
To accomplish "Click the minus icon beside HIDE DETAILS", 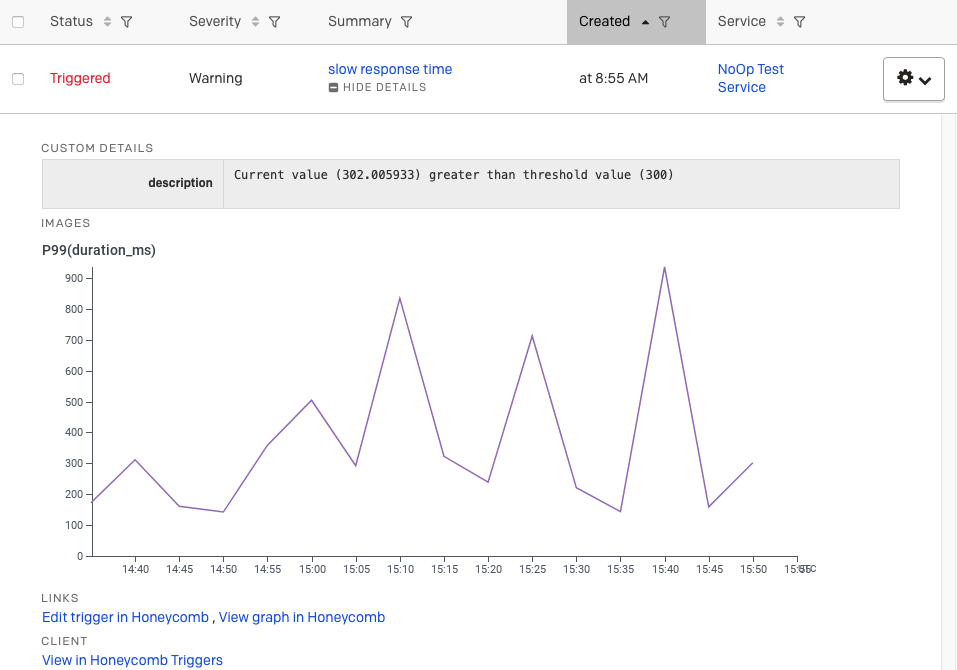I will pyautogui.click(x=333, y=88).
